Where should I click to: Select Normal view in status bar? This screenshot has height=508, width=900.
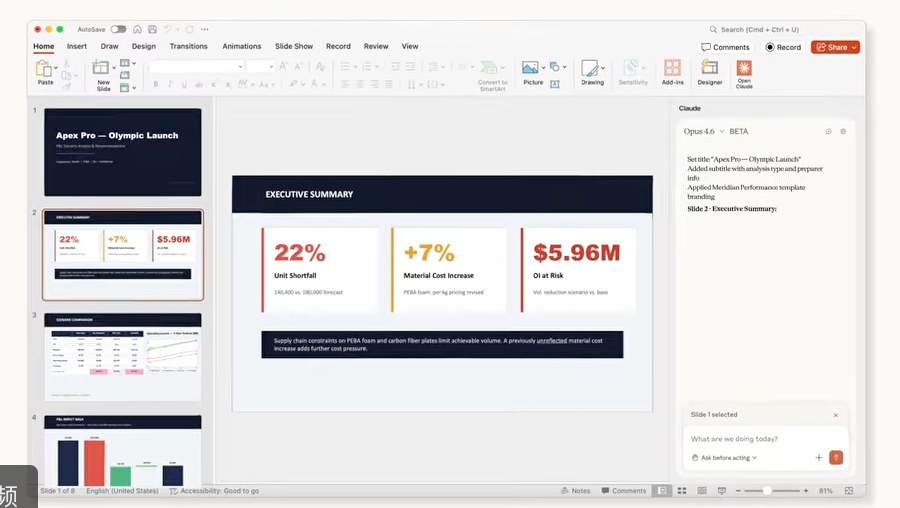click(x=662, y=491)
